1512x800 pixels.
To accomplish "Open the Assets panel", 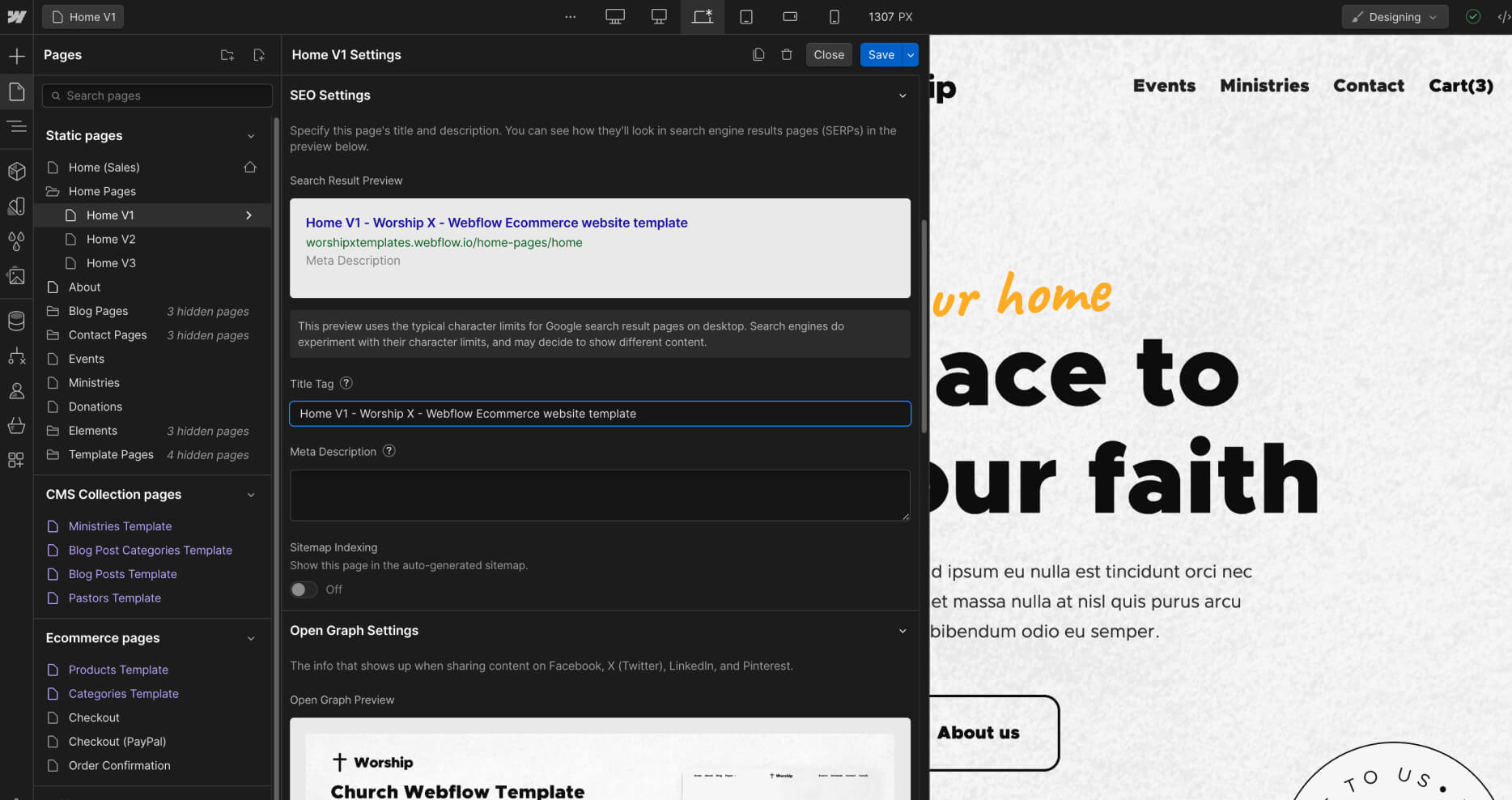I will [17, 275].
